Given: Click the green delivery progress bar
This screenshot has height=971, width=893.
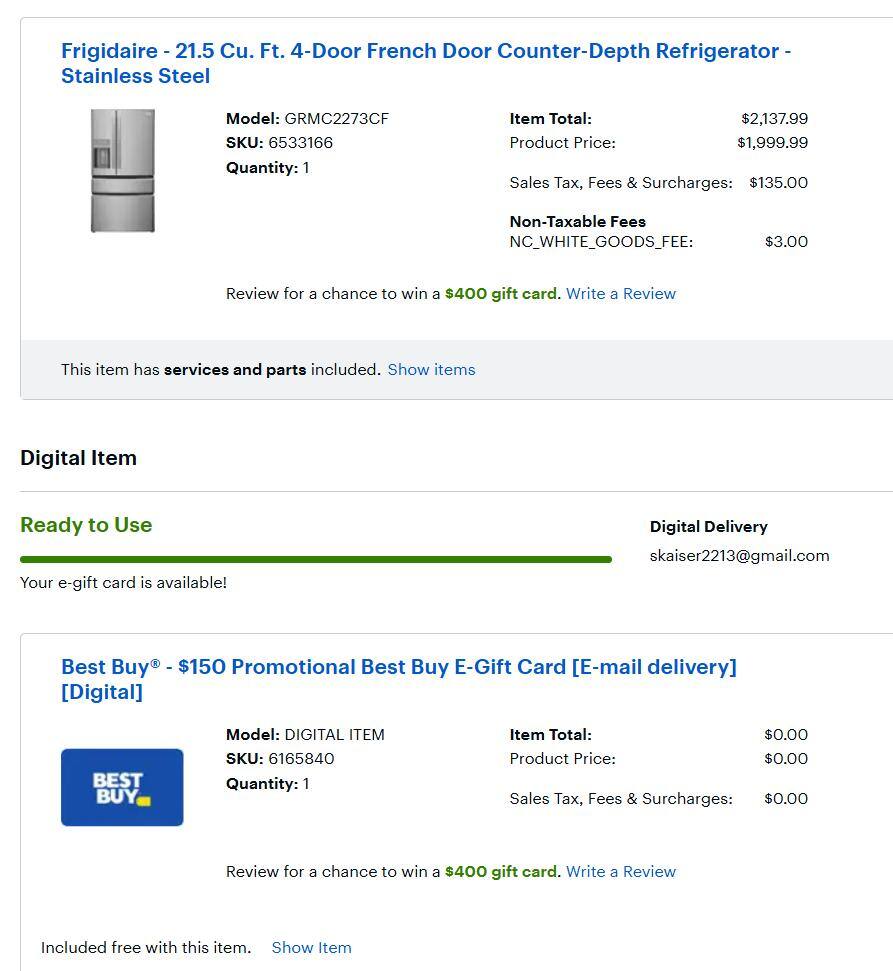Looking at the screenshot, I should [315, 558].
